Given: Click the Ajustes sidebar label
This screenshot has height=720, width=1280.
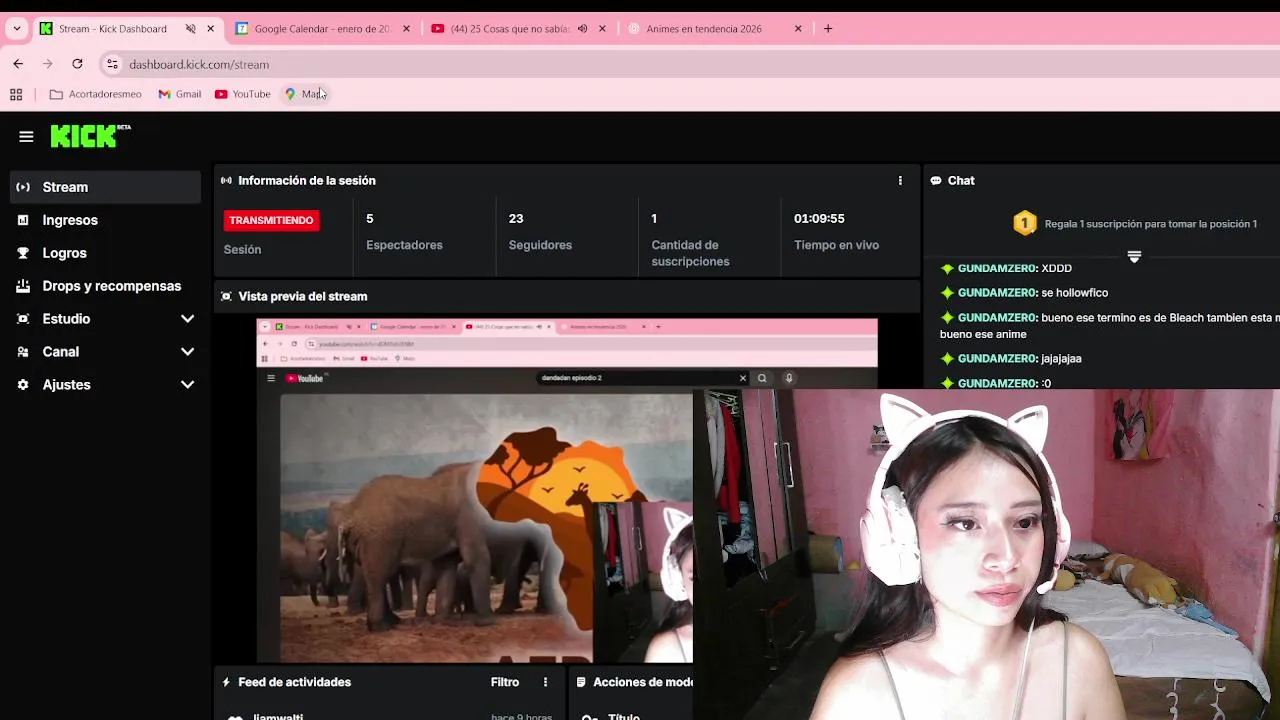Looking at the screenshot, I should tap(66, 385).
